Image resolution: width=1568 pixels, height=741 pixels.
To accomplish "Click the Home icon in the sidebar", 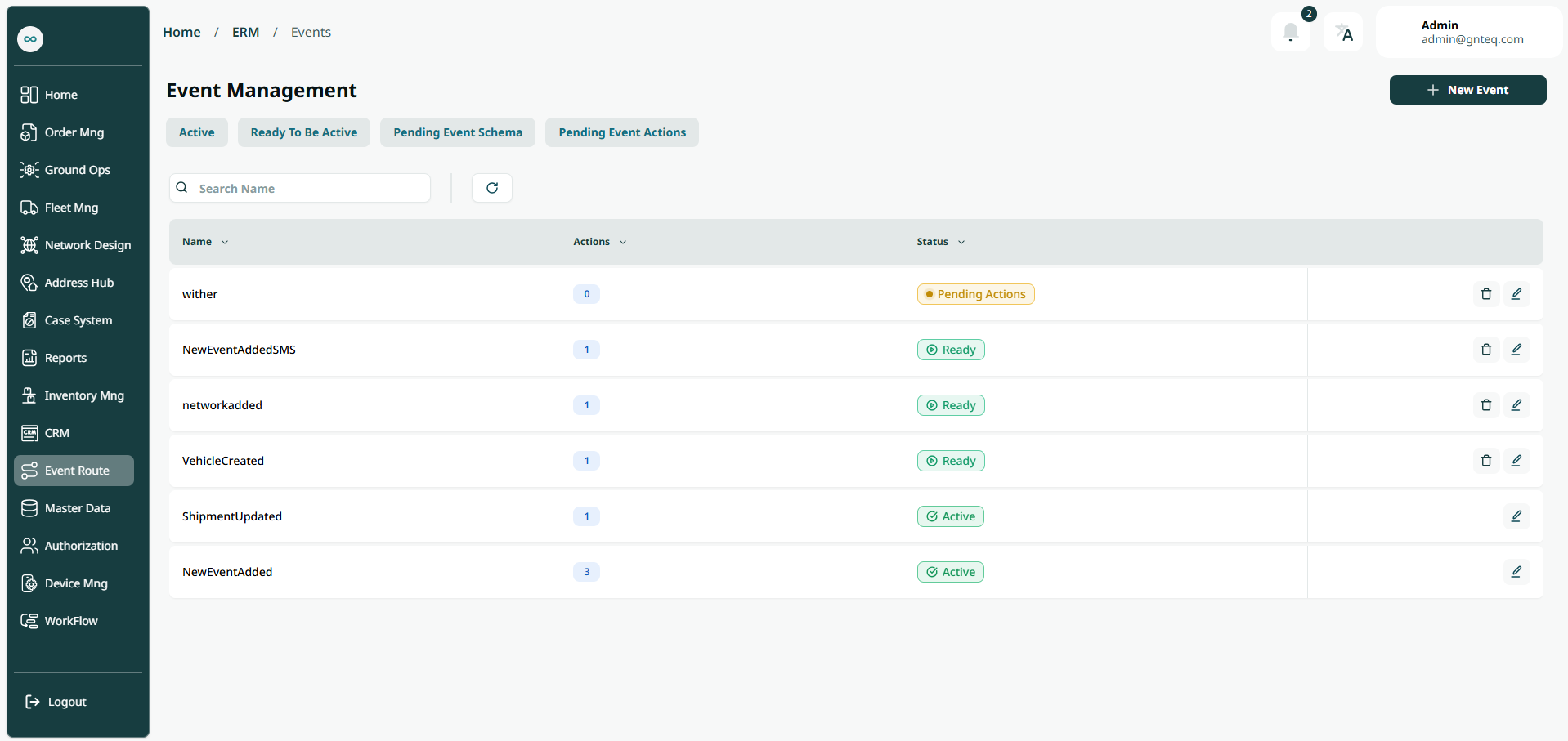I will [29, 95].
